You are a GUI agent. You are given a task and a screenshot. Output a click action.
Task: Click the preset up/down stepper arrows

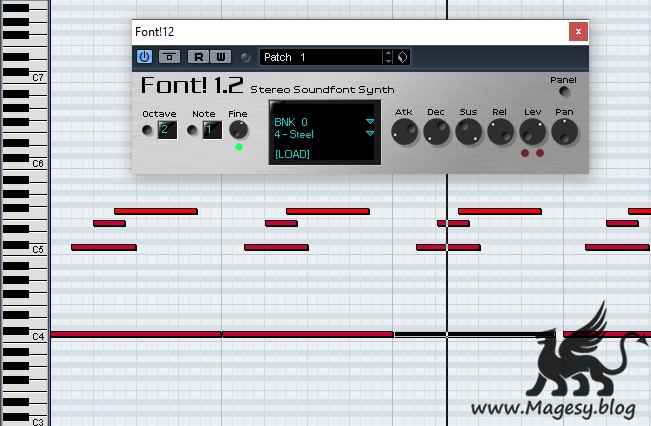tap(388, 57)
